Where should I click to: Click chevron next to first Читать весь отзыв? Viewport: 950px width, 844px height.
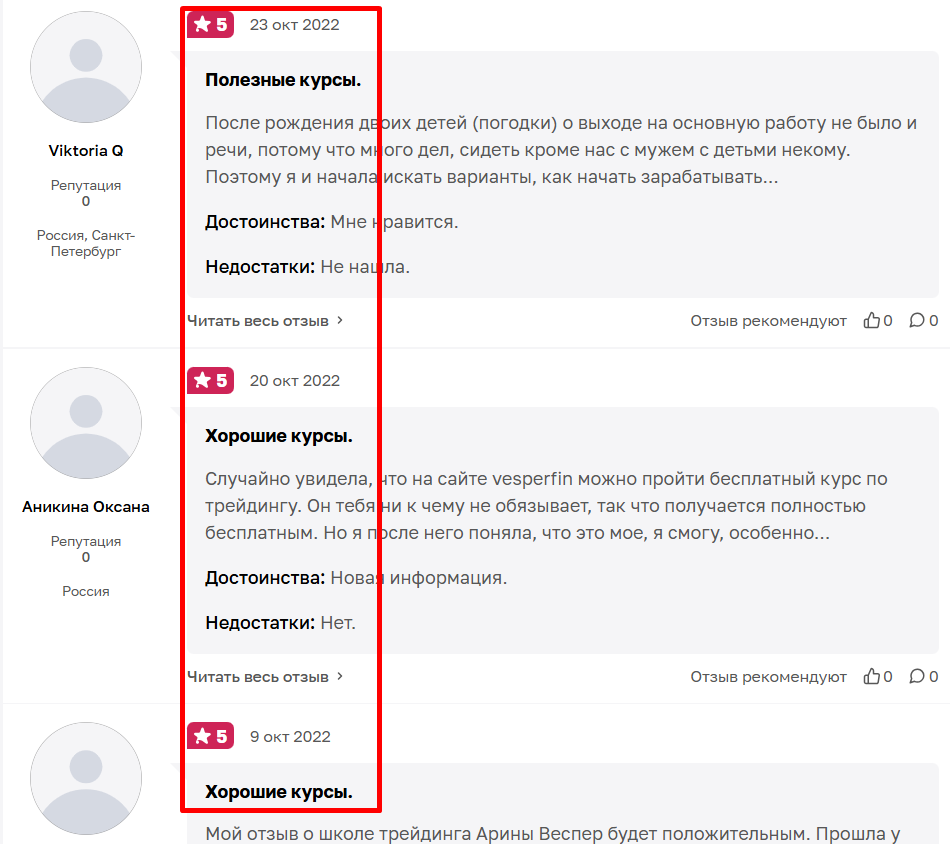pyautogui.click(x=340, y=320)
